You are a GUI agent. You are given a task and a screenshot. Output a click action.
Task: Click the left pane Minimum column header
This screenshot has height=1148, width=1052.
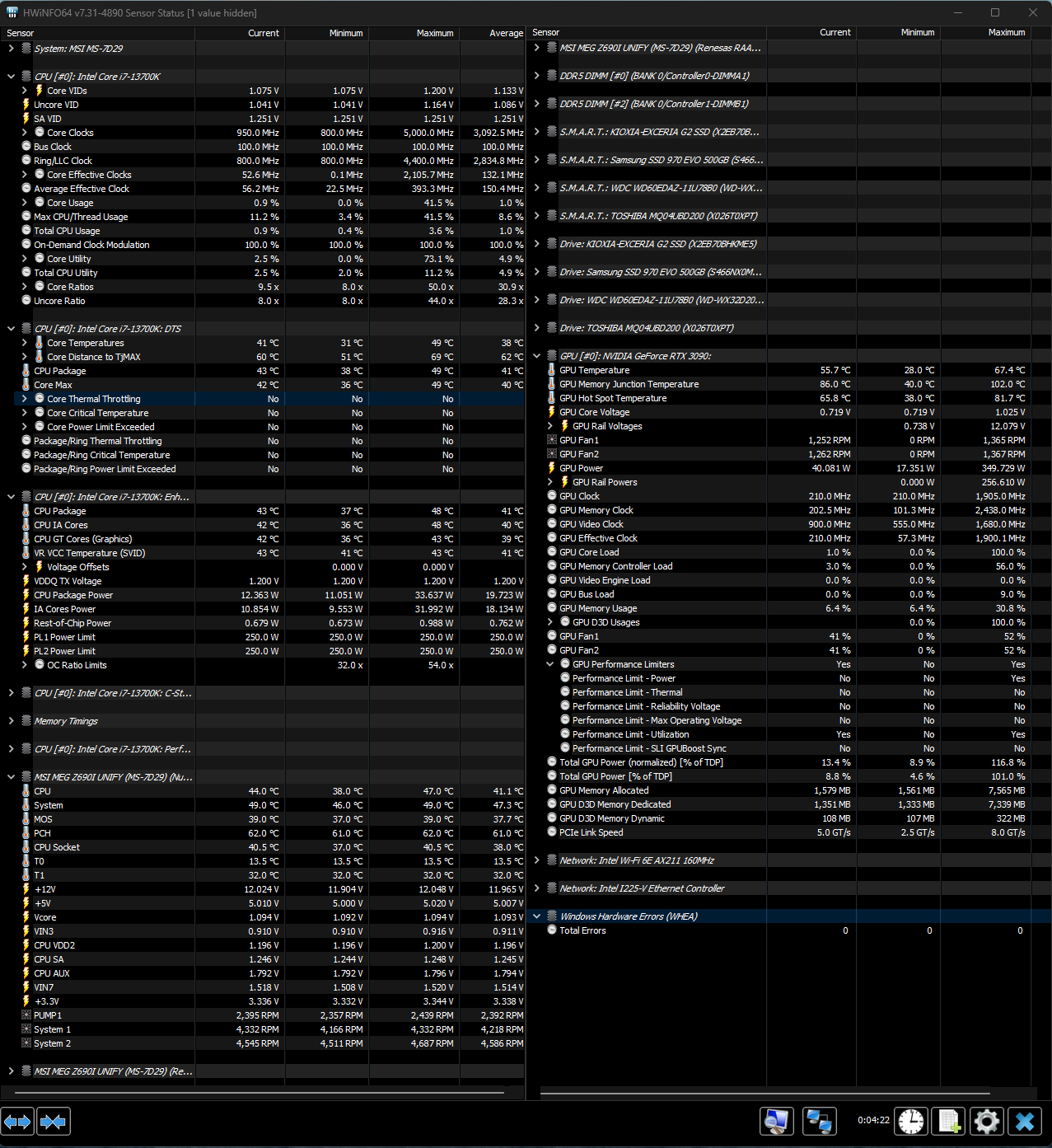tap(327, 34)
